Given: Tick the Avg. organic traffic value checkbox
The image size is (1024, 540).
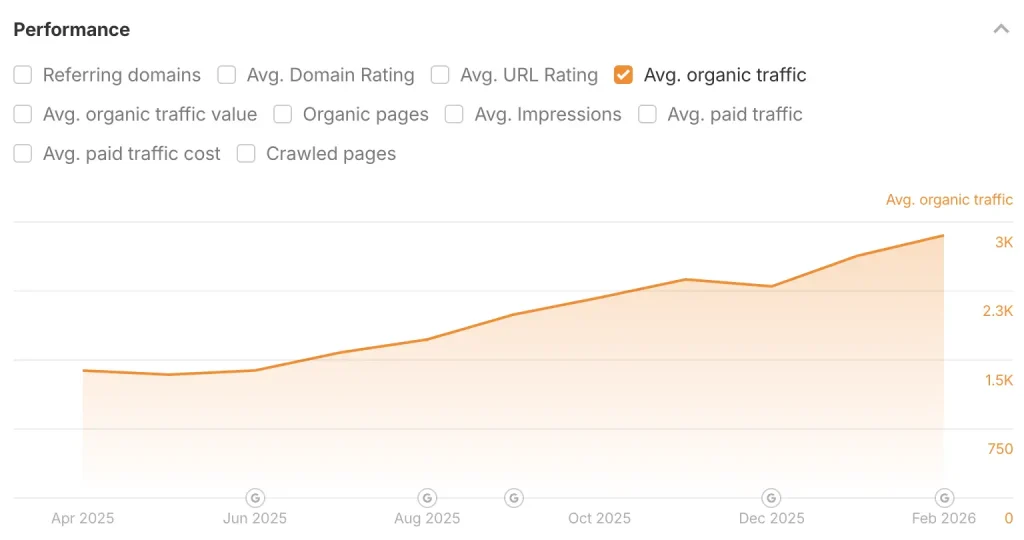Looking at the screenshot, I should point(23,114).
